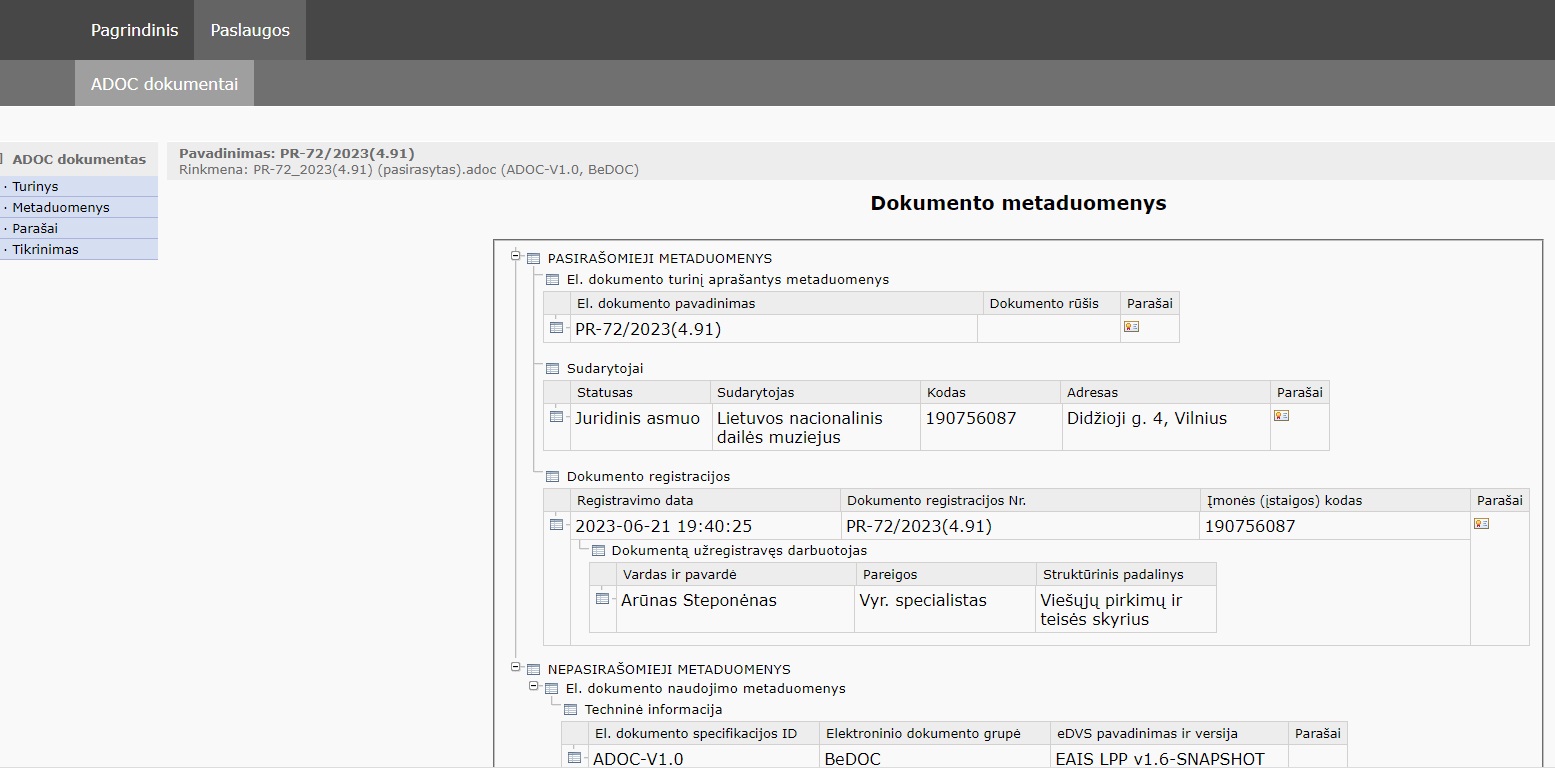Viewport: 1555px width, 771px height.
Task: Click row icon next to Arūnas Steponėnas
Action: tap(602, 599)
